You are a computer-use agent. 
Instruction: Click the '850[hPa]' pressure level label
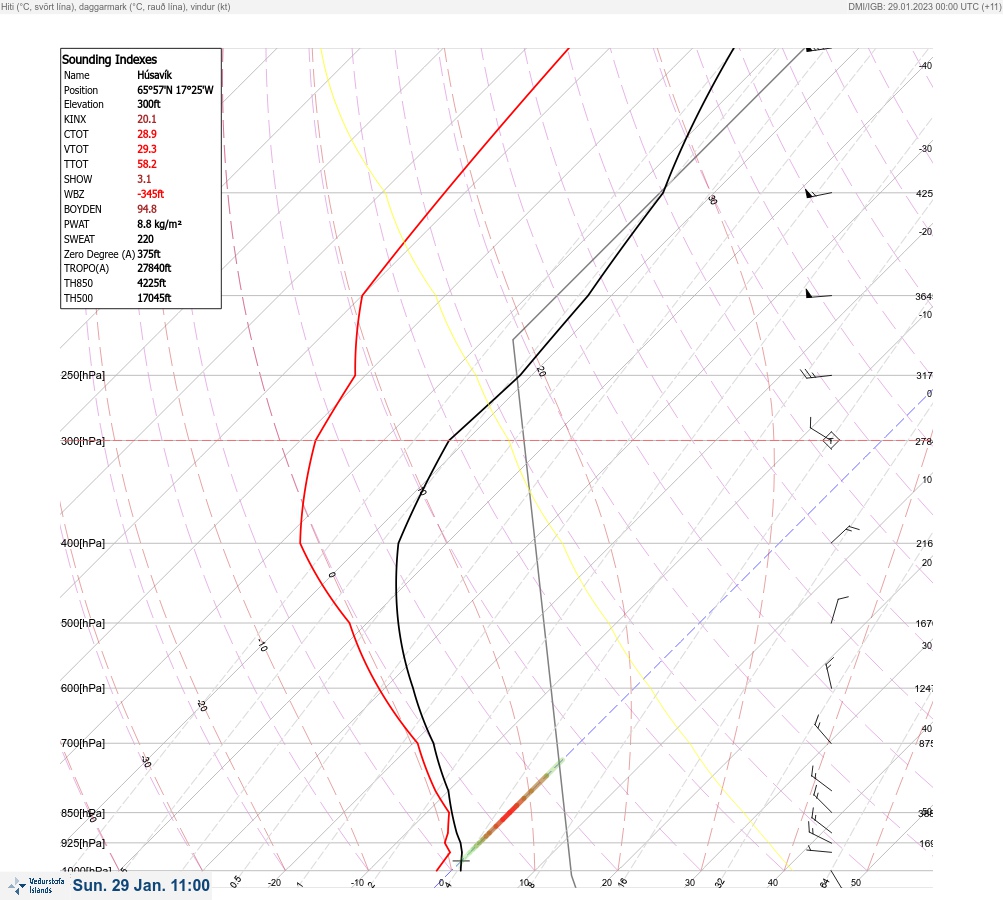[83, 813]
